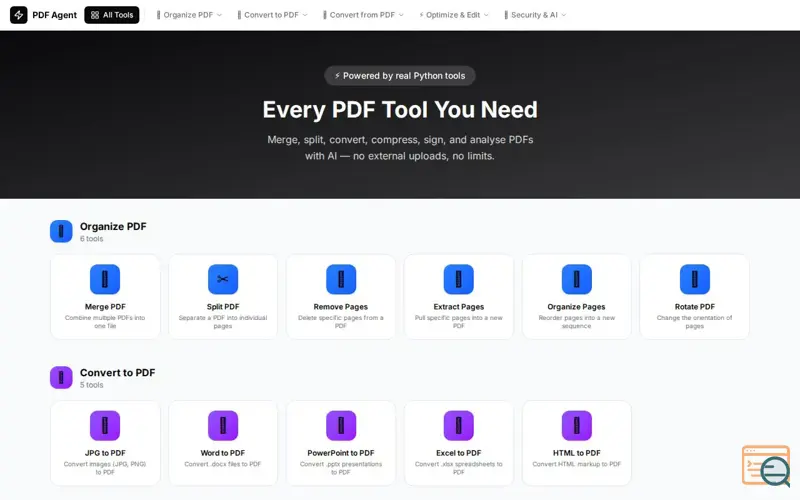
Task: Click the Organize PDF section icon
Action: tap(61, 231)
